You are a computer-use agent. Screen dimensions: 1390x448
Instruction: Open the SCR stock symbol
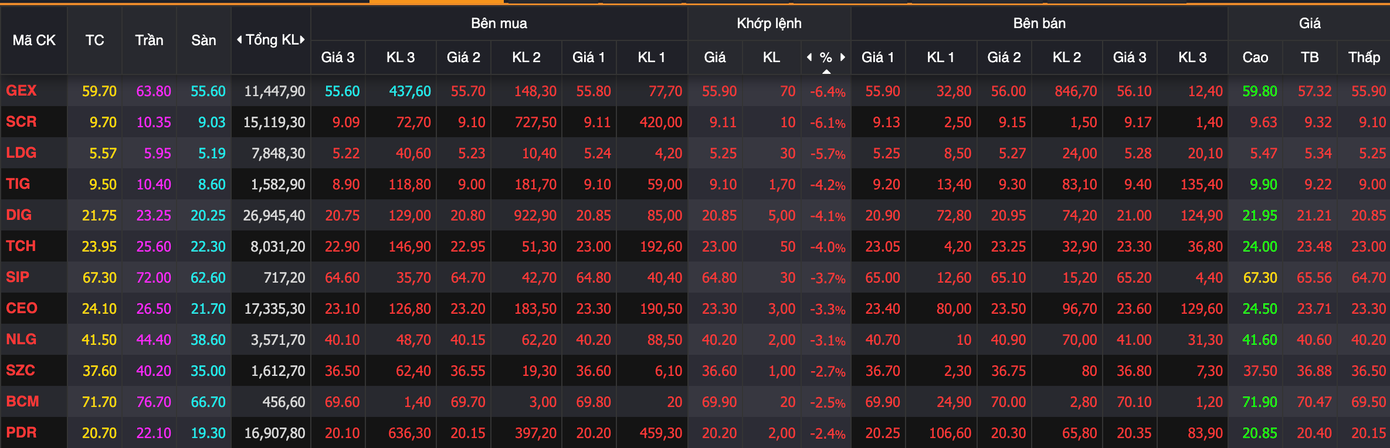22,122
